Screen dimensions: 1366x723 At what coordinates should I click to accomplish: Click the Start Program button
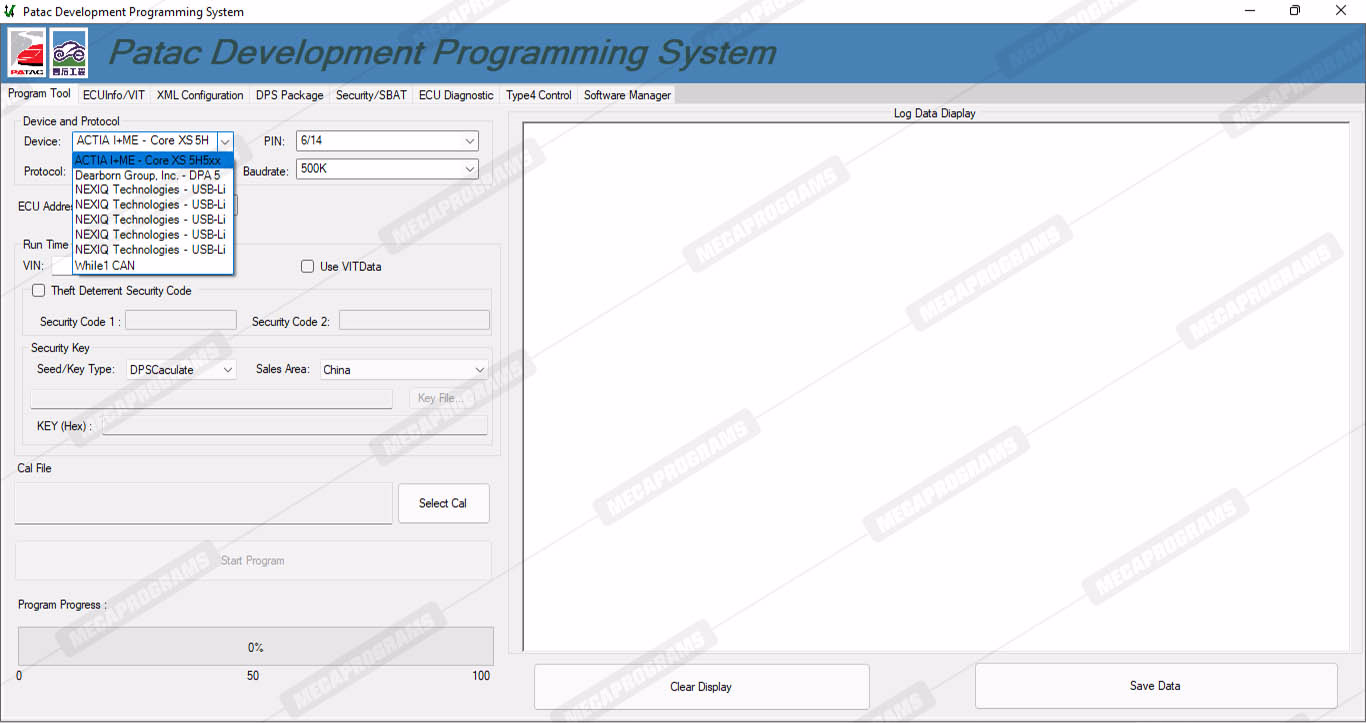click(253, 561)
